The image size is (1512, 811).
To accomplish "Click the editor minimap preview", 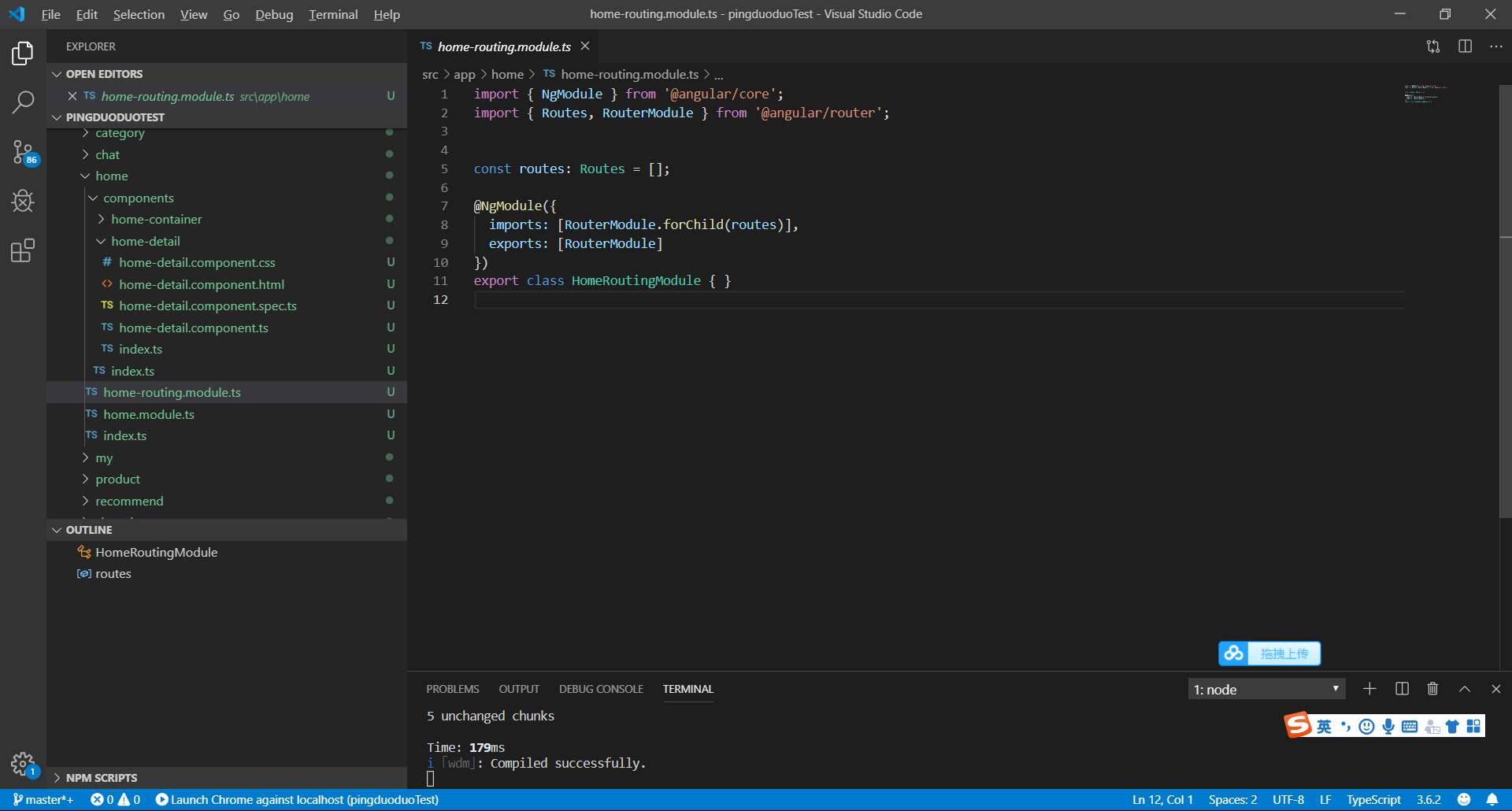I will [1425, 94].
